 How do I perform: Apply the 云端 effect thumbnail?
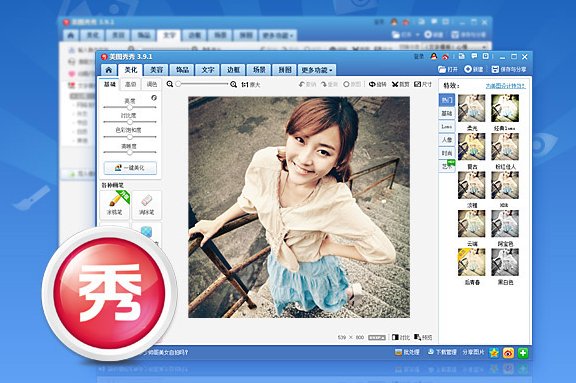point(472,224)
